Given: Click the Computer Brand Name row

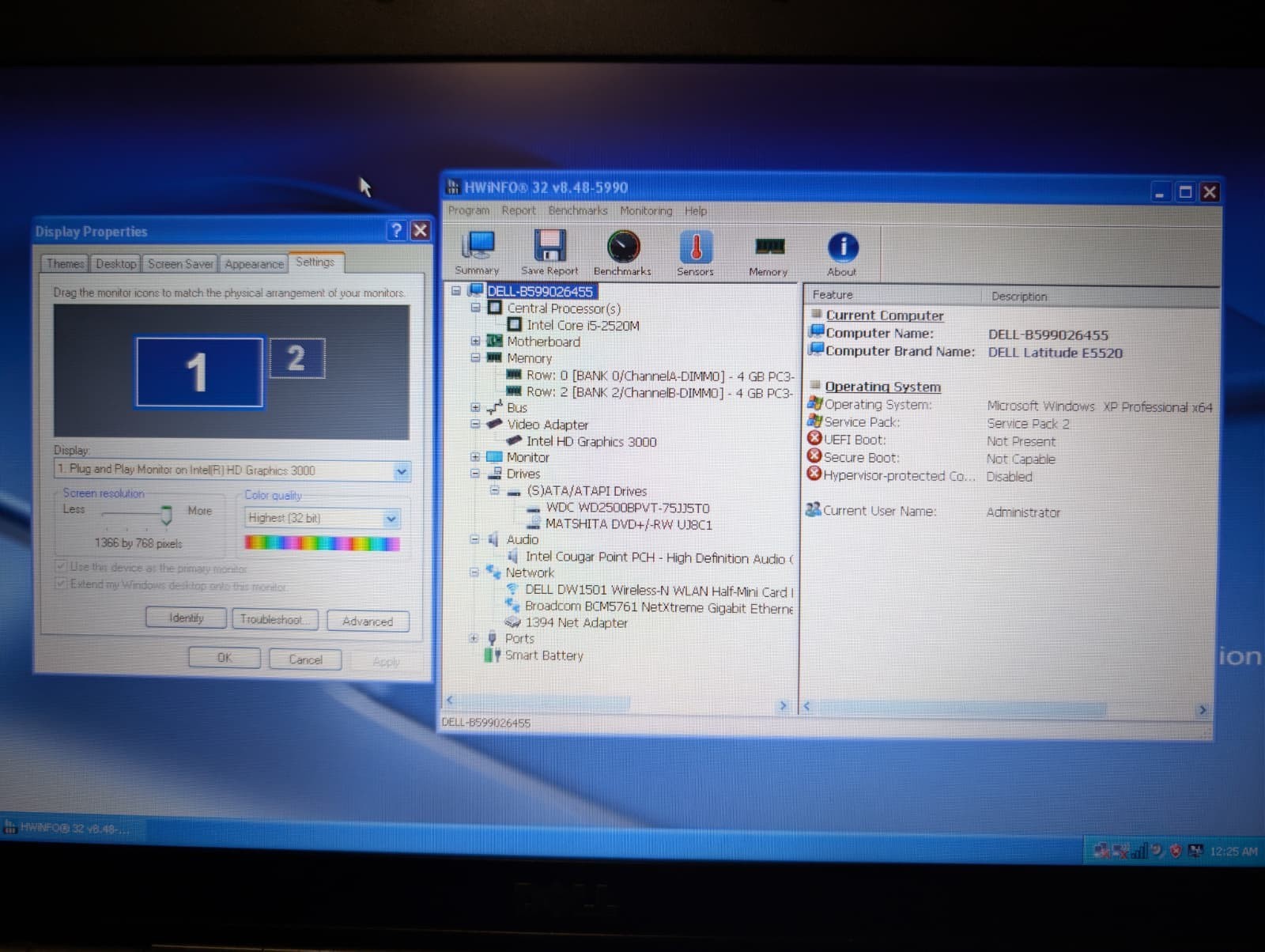Looking at the screenshot, I should 965,352.
